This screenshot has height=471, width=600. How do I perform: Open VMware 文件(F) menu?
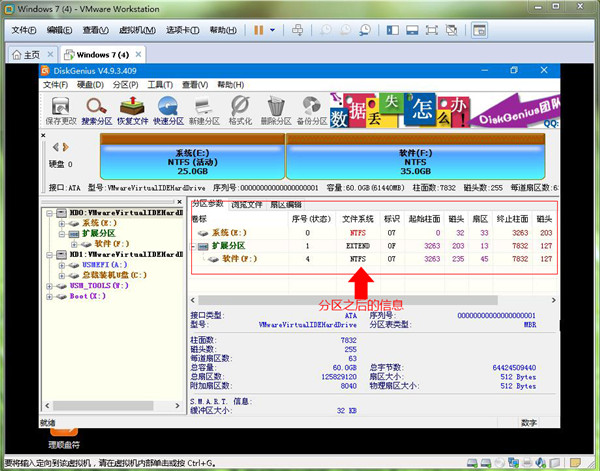pos(24,30)
